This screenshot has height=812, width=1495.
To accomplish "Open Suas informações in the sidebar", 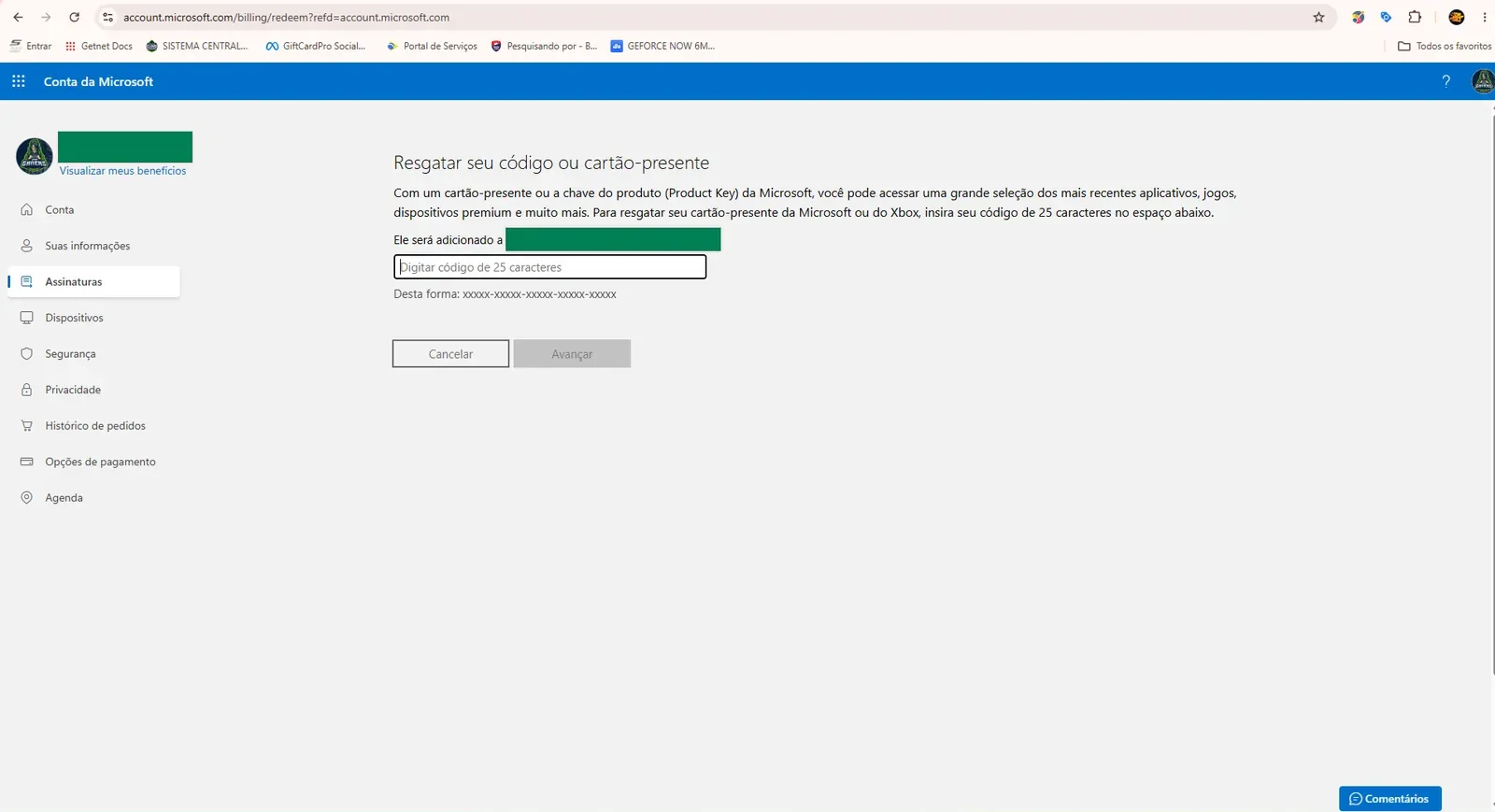I will [93, 246].
